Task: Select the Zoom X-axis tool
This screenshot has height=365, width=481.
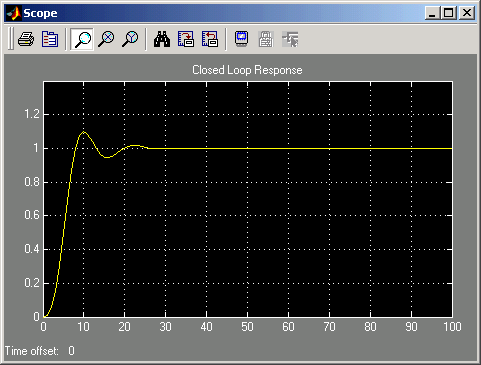Action: pyautogui.click(x=106, y=39)
